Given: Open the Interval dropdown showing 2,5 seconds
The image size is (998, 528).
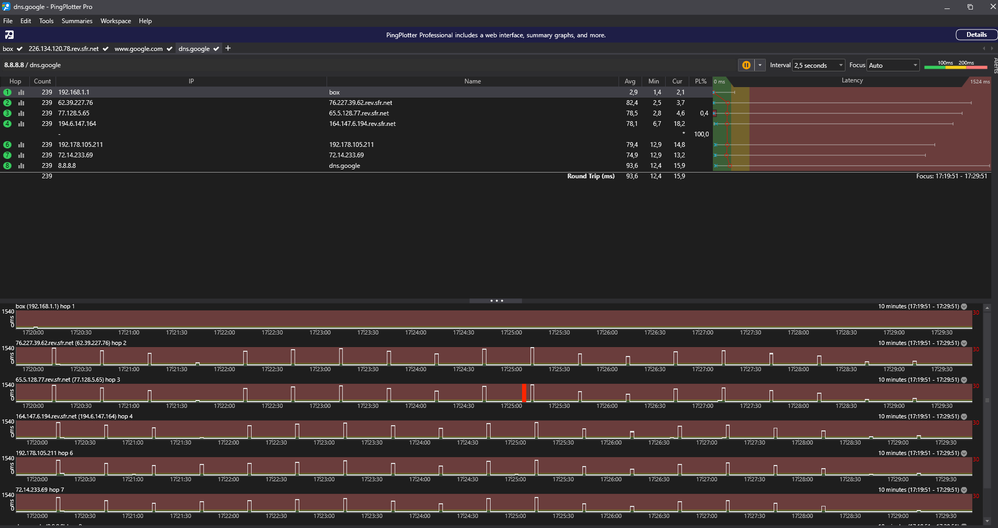Looking at the screenshot, I should click(817, 65).
